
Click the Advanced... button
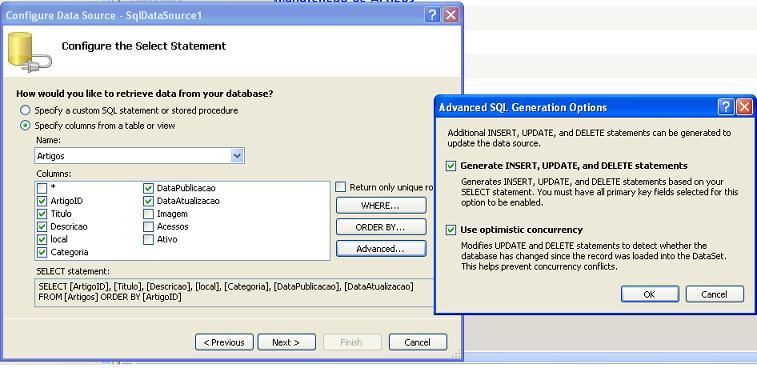click(381, 249)
